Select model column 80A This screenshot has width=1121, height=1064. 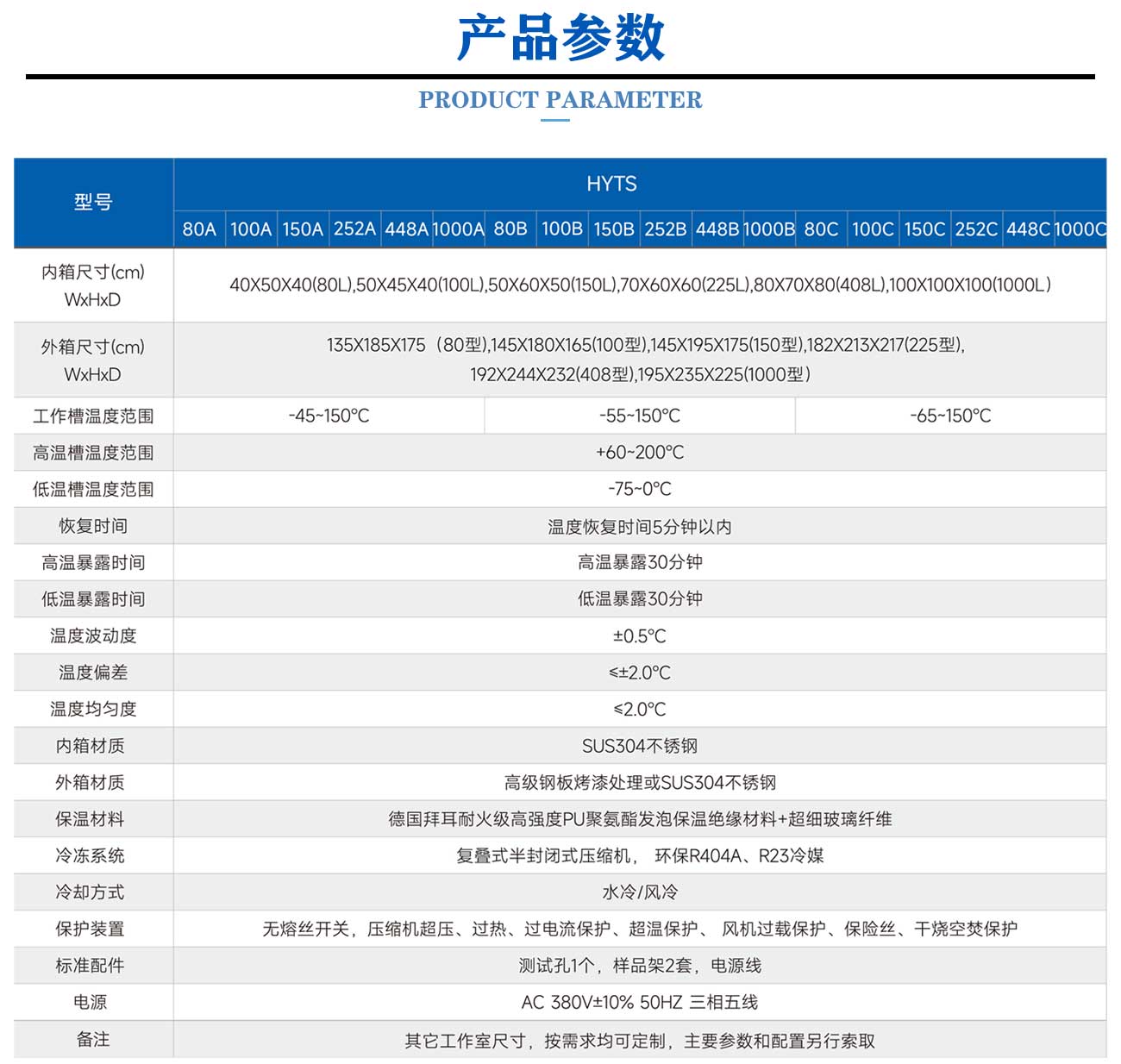click(199, 229)
